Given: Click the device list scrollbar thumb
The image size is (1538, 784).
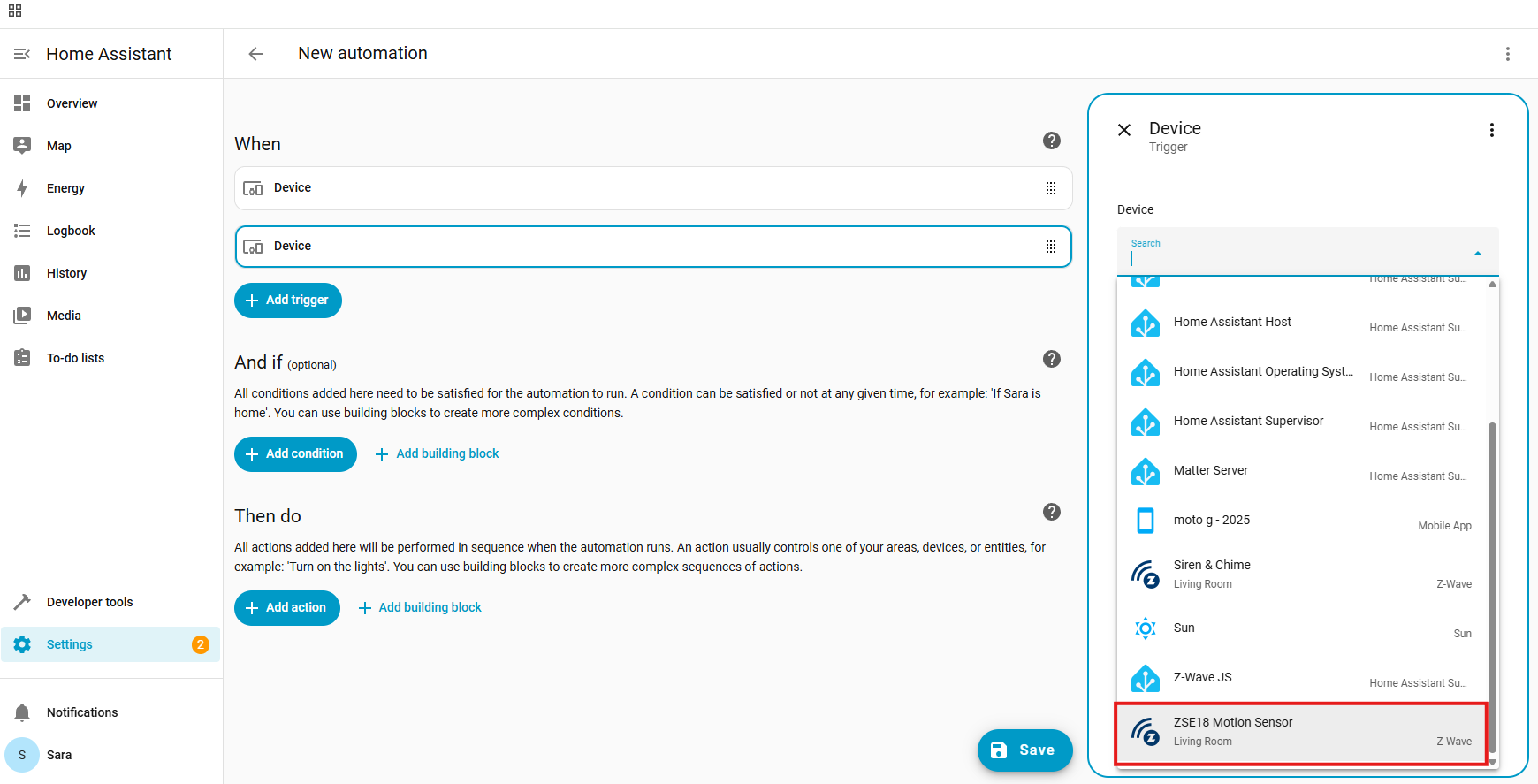Looking at the screenshot, I should point(1493,588).
